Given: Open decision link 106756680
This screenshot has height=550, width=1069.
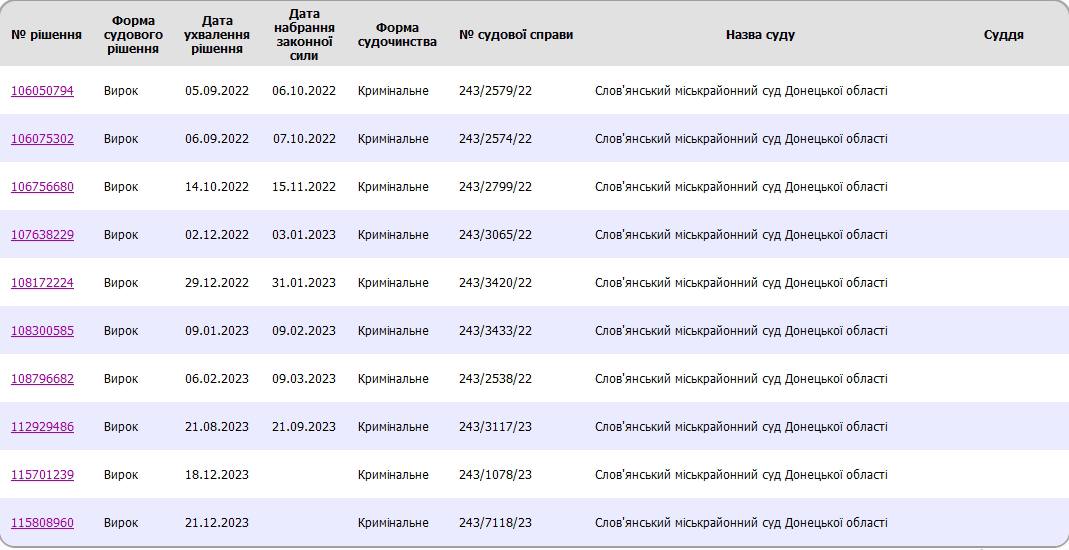Looking at the screenshot, I should point(42,187).
